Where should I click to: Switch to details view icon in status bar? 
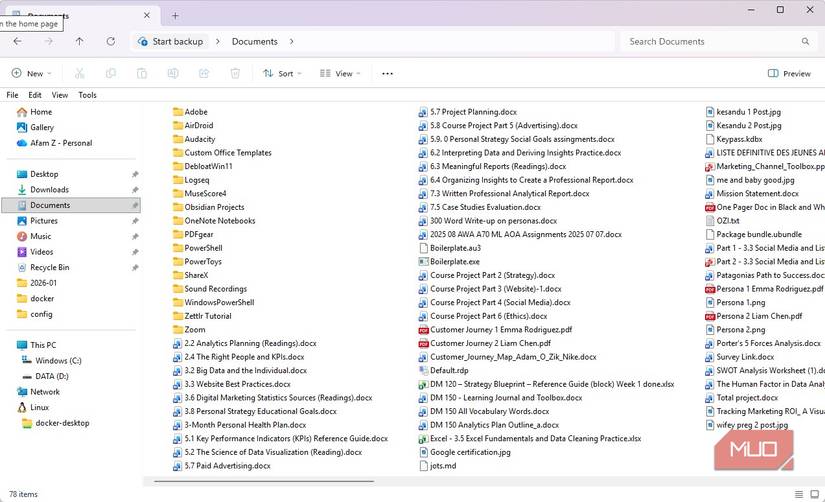[x=799, y=494]
